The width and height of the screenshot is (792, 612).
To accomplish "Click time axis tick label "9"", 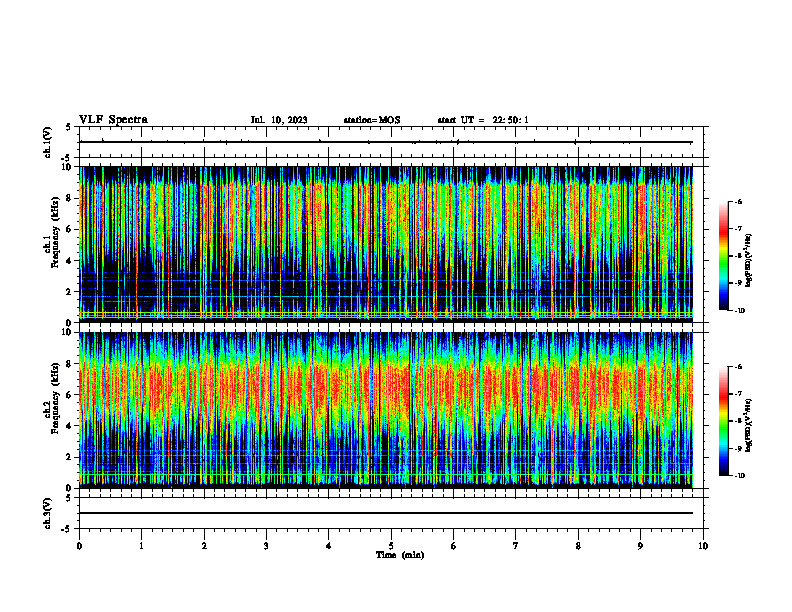I will click(640, 546).
